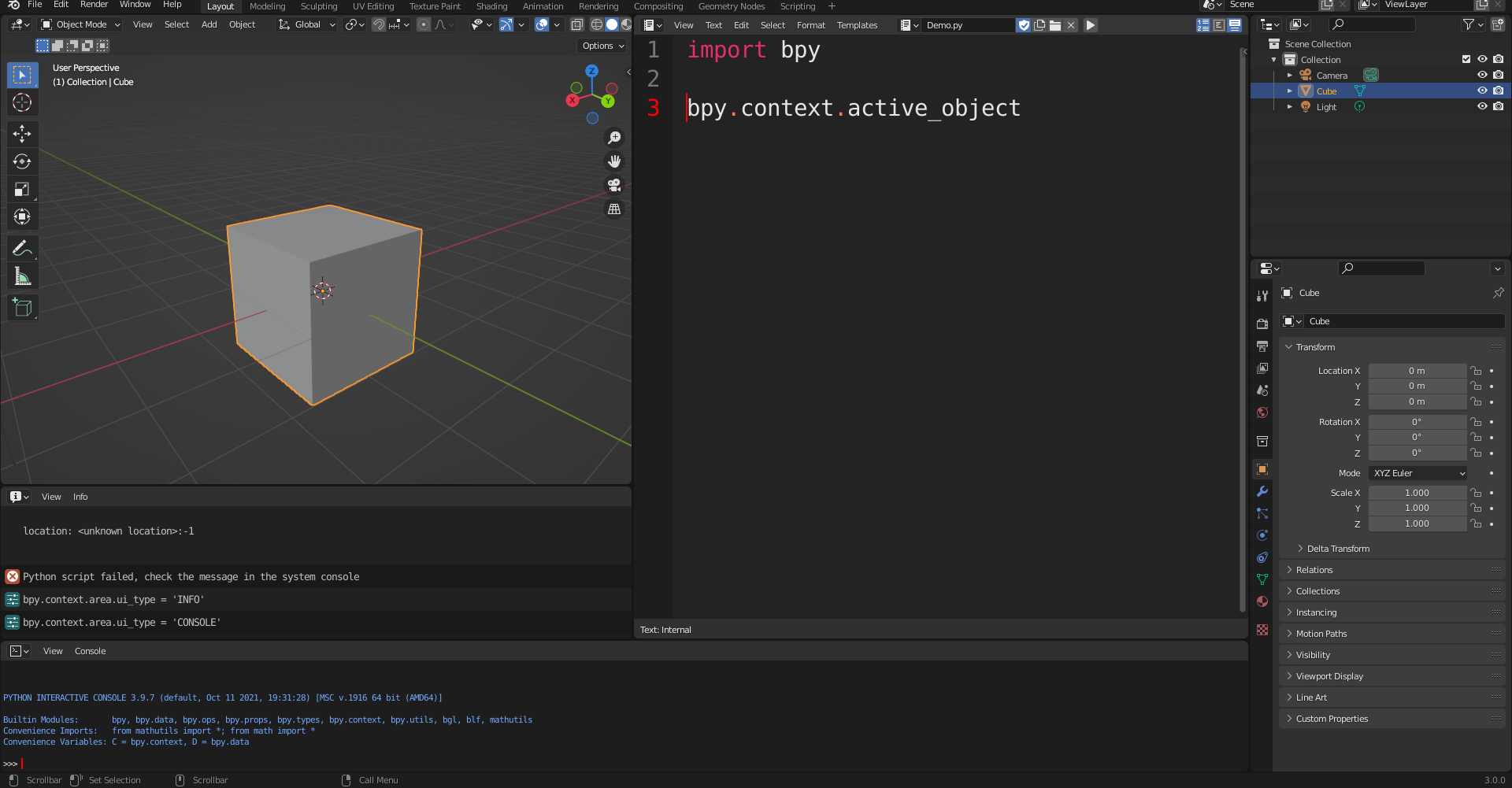
Task: Uncheck the Collection exclude checkbox
Action: (1466, 59)
